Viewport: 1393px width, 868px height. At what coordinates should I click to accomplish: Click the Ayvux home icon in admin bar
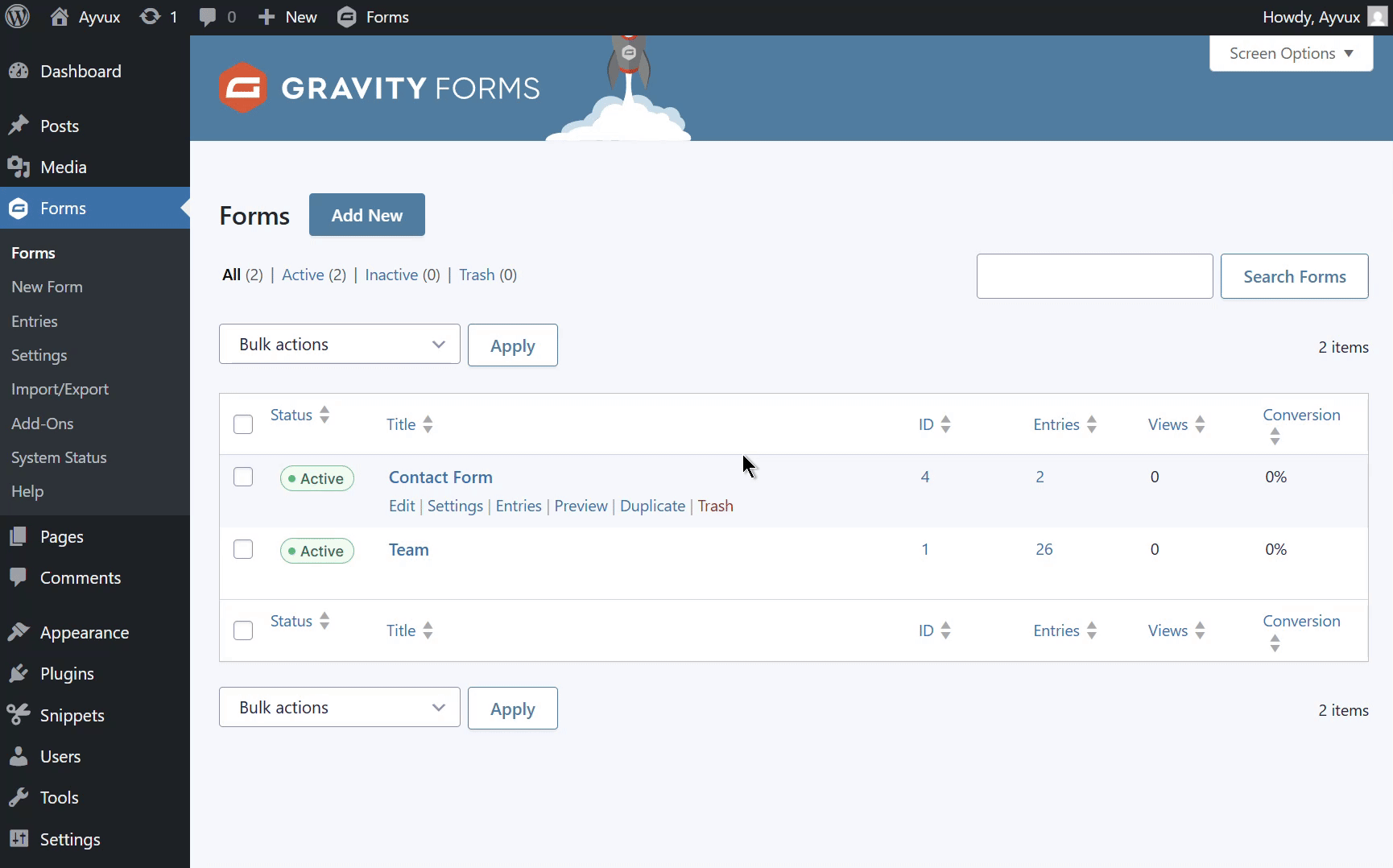click(x=59, y=17)
